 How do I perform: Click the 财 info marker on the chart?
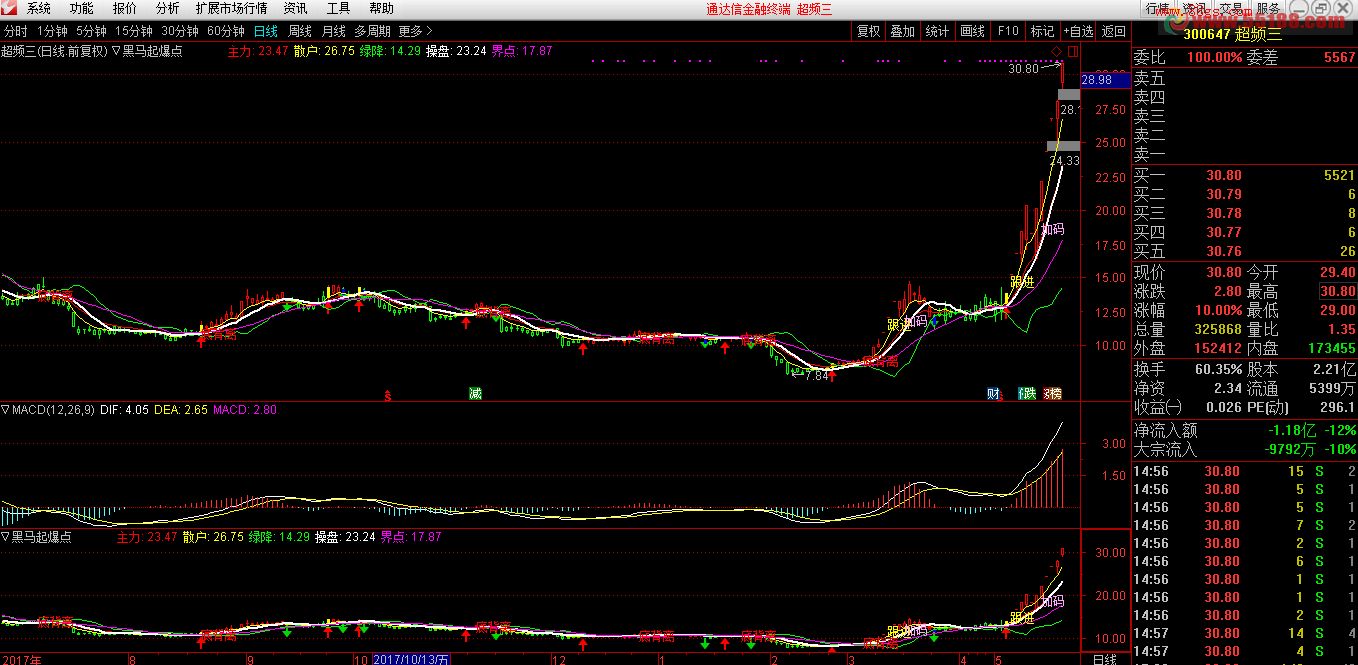click(x=993, y=394)
